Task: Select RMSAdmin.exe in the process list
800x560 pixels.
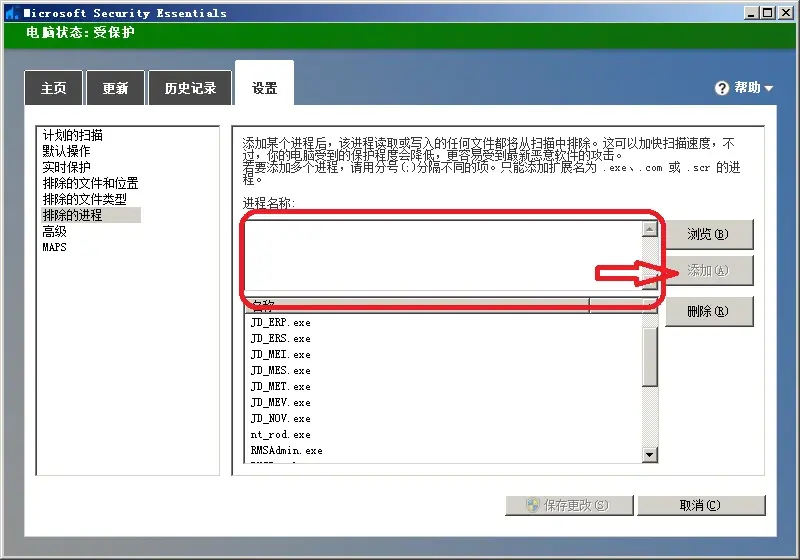Action: (x=287, y=450)
